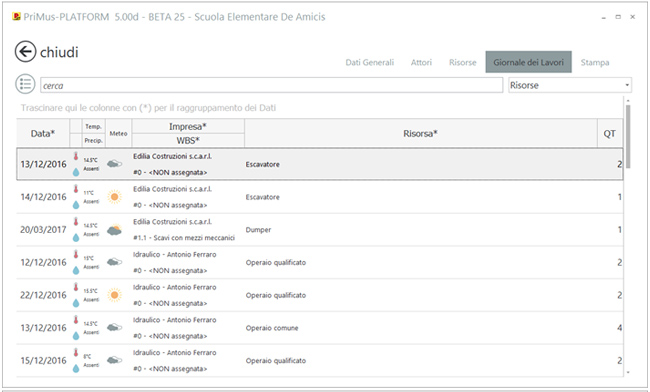Click Dumper resource cell
This screenshot has width=650, height=392.
point(258,230)
